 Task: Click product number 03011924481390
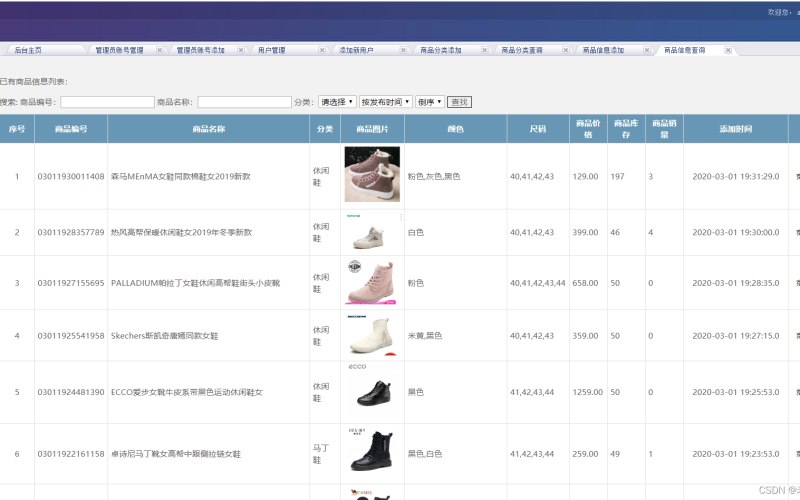click(x=71, y=392)
